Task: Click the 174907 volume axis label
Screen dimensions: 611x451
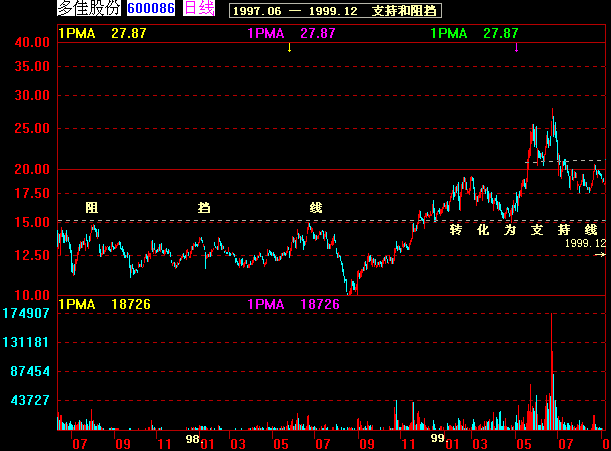Action: (x=26, y=313)
